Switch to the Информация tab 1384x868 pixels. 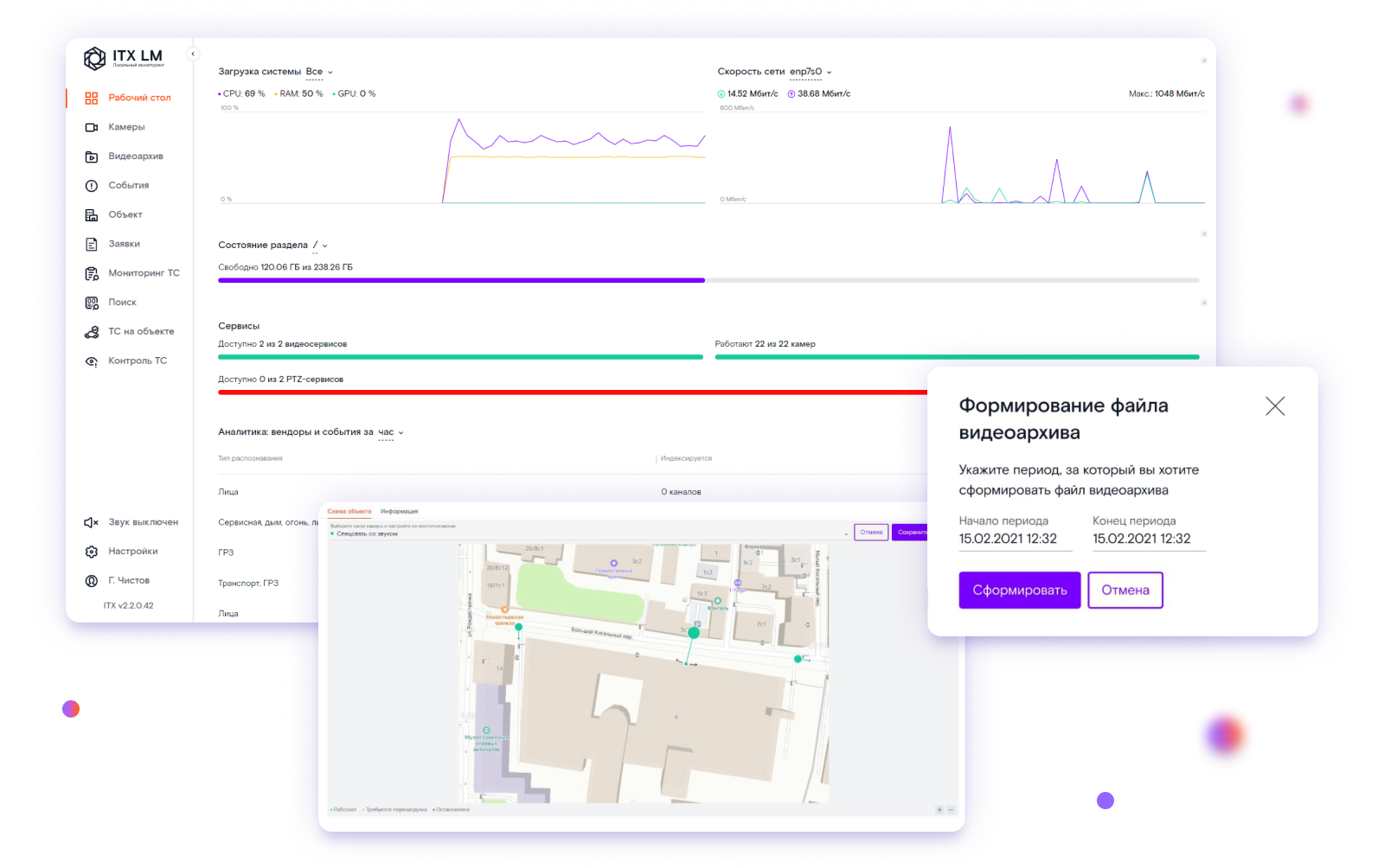399,512
